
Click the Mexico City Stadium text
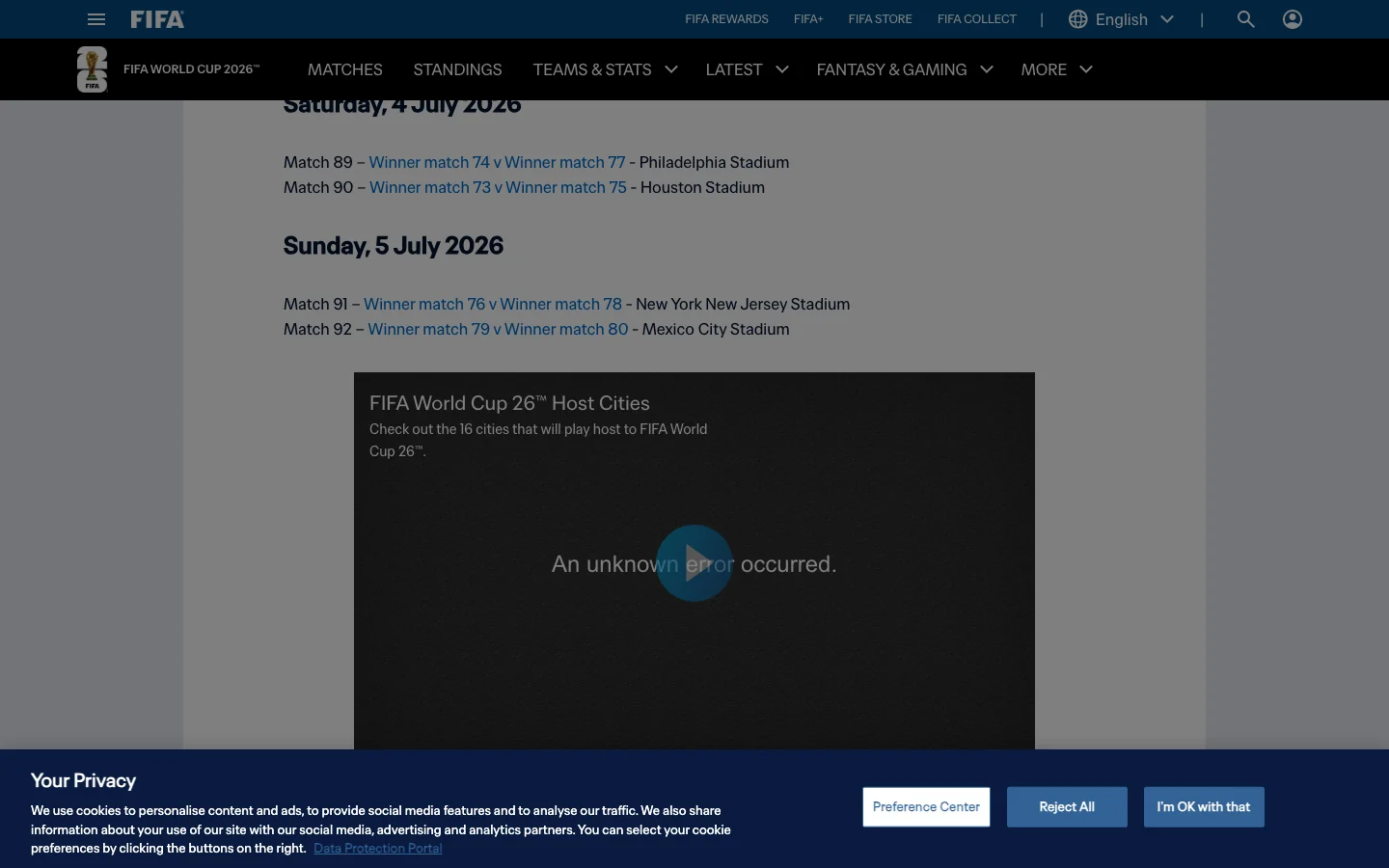(716, 329)
